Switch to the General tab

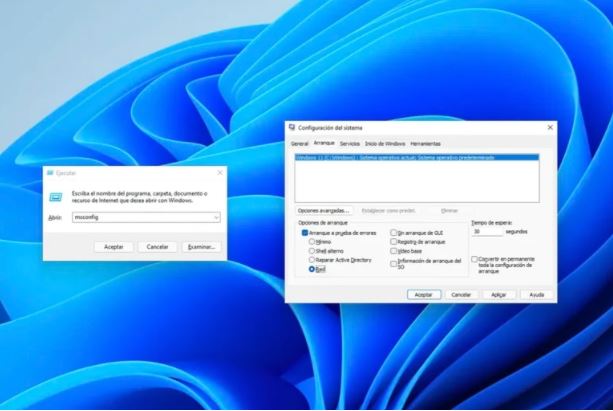pyautogui.click(x=299, y=144)
